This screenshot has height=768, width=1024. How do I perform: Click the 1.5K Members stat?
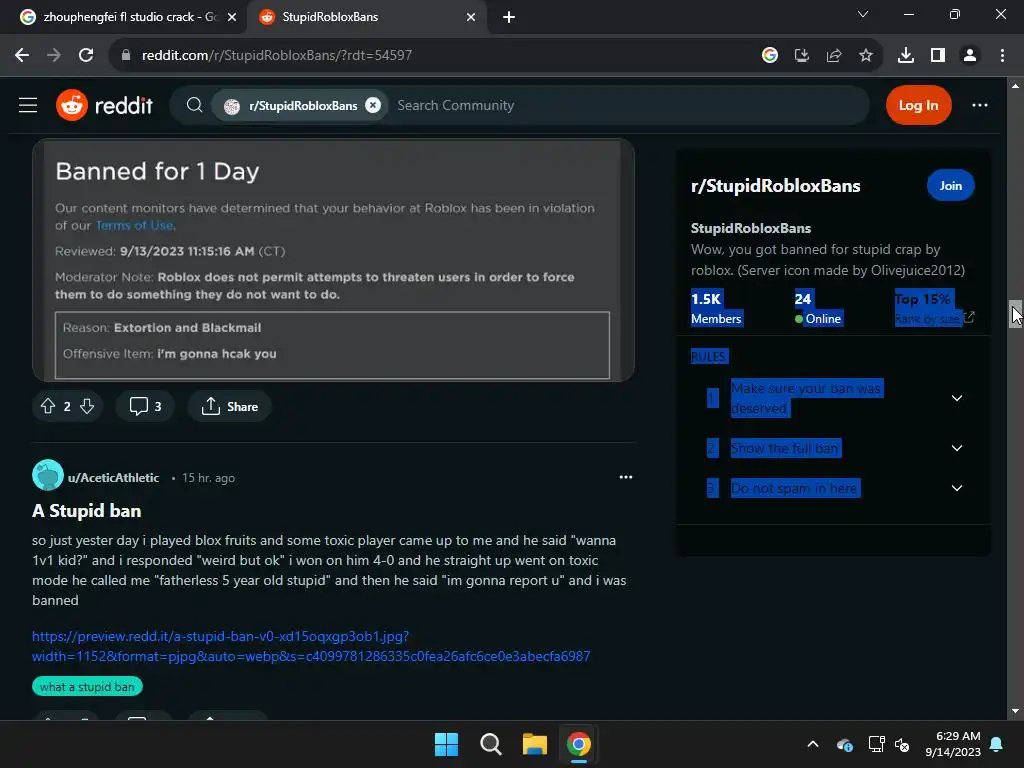click(716, 308)
